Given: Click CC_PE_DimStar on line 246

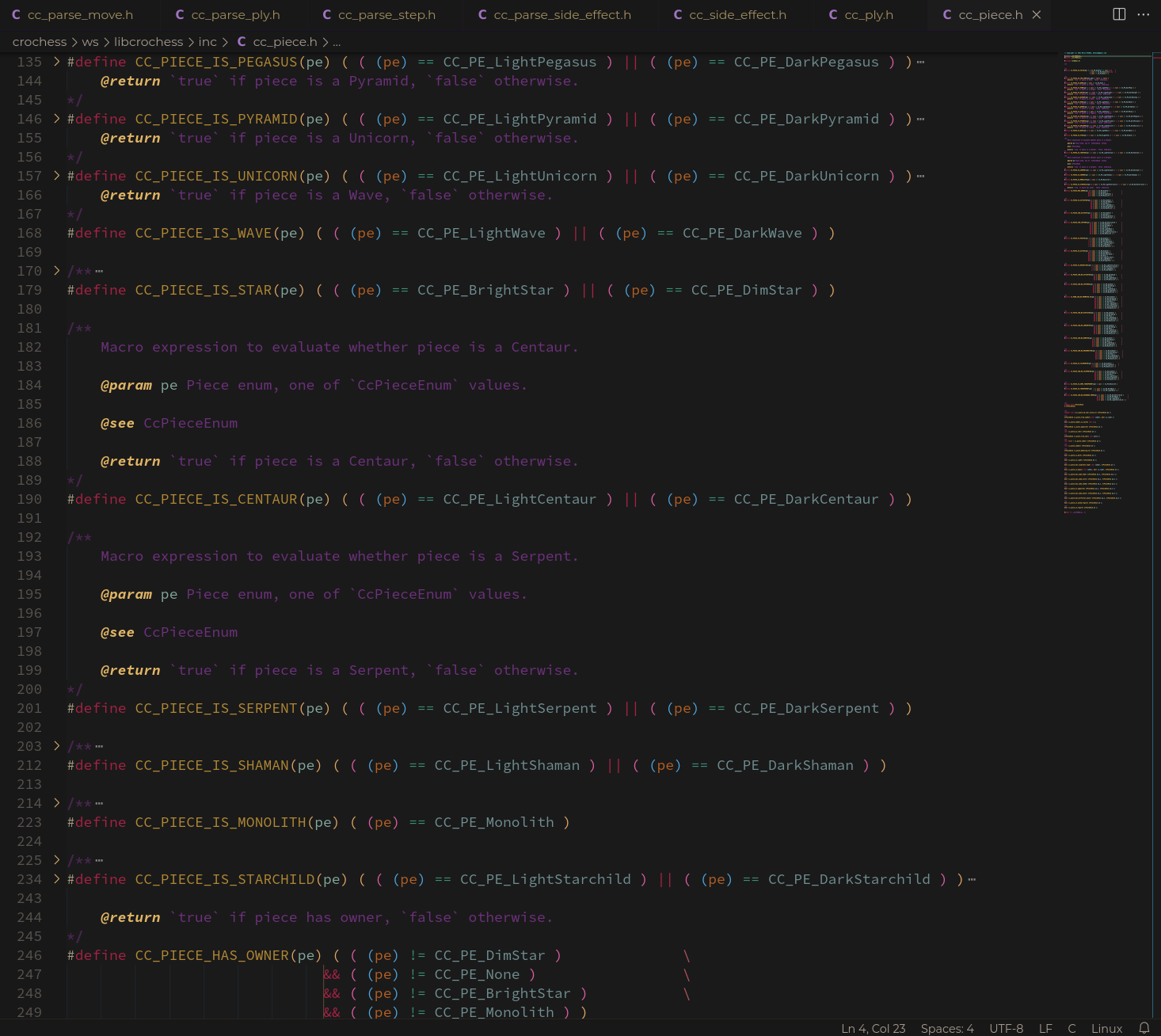Looking at the screenshot, I should 490,955.
